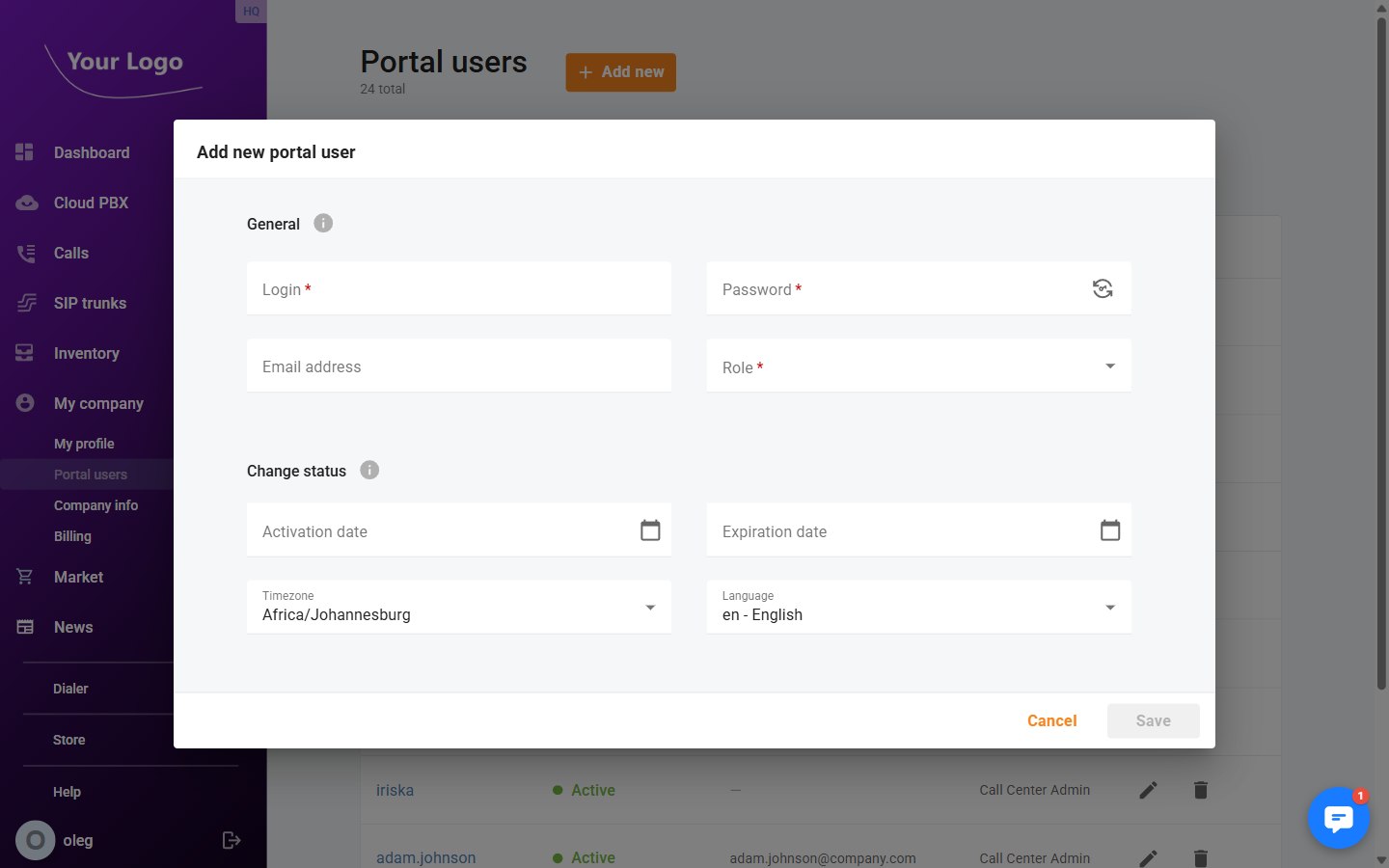Cancel adding the new portal user
Screen dimensions: 1389x868
pos(1051,720)
